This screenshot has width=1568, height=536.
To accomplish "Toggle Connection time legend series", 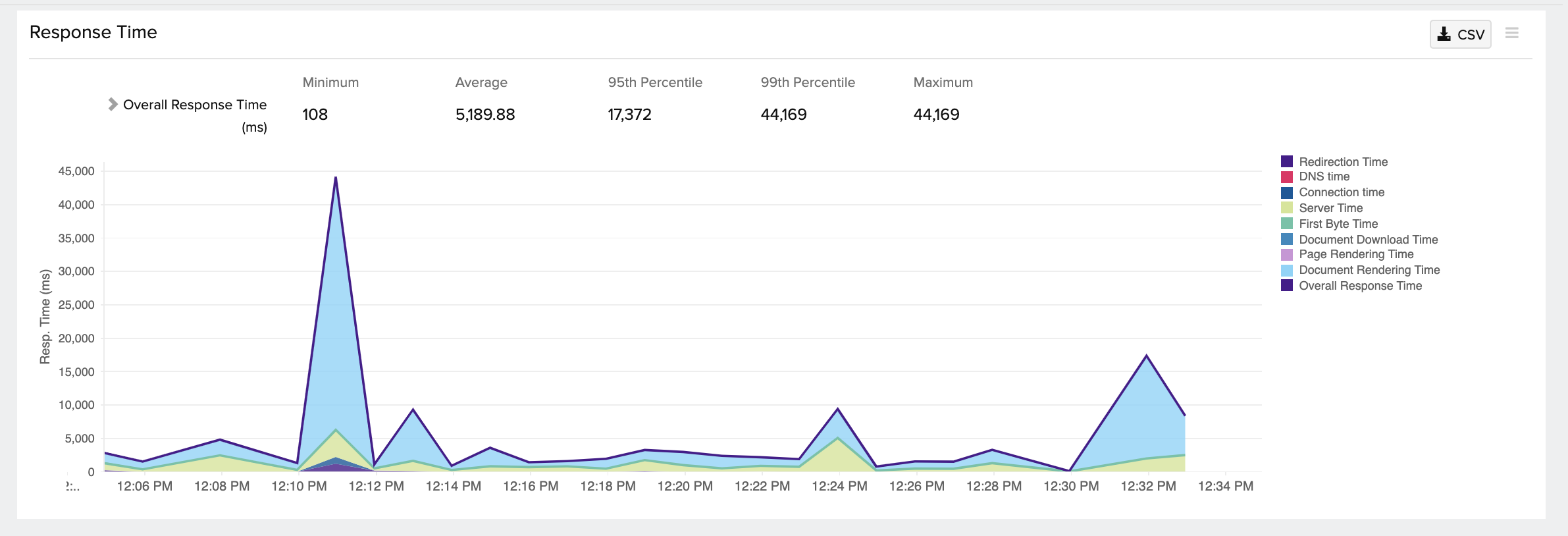I will [1341, 192].
